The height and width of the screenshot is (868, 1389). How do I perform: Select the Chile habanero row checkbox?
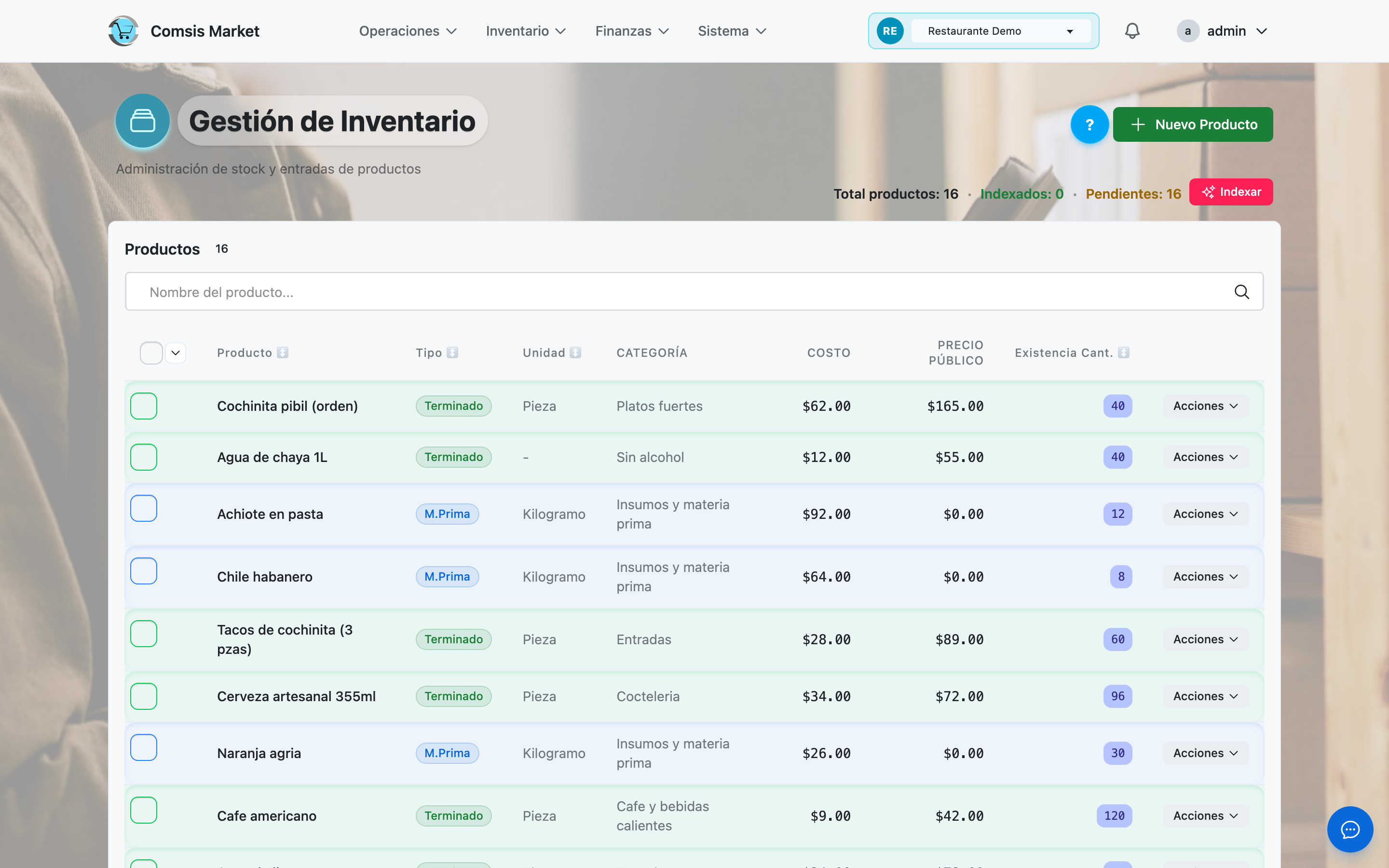[144, 570]
